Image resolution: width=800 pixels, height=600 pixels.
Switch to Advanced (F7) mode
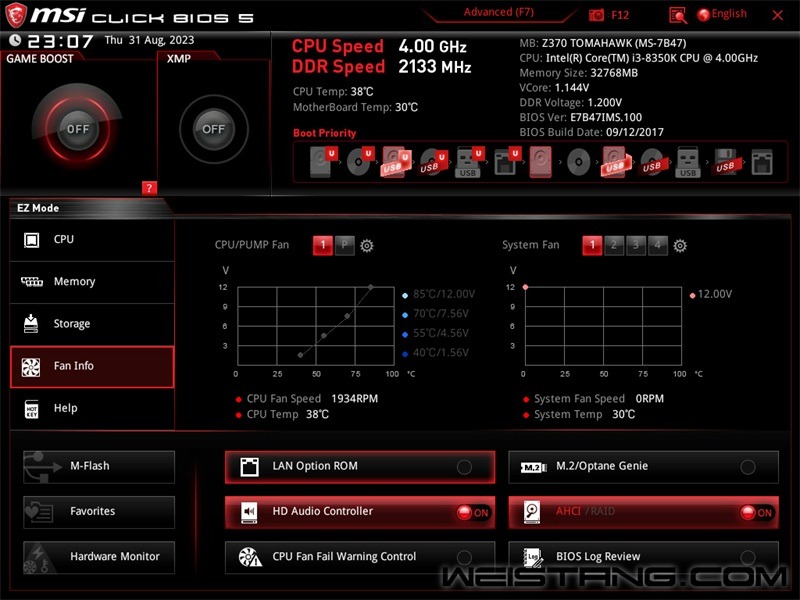498,12
